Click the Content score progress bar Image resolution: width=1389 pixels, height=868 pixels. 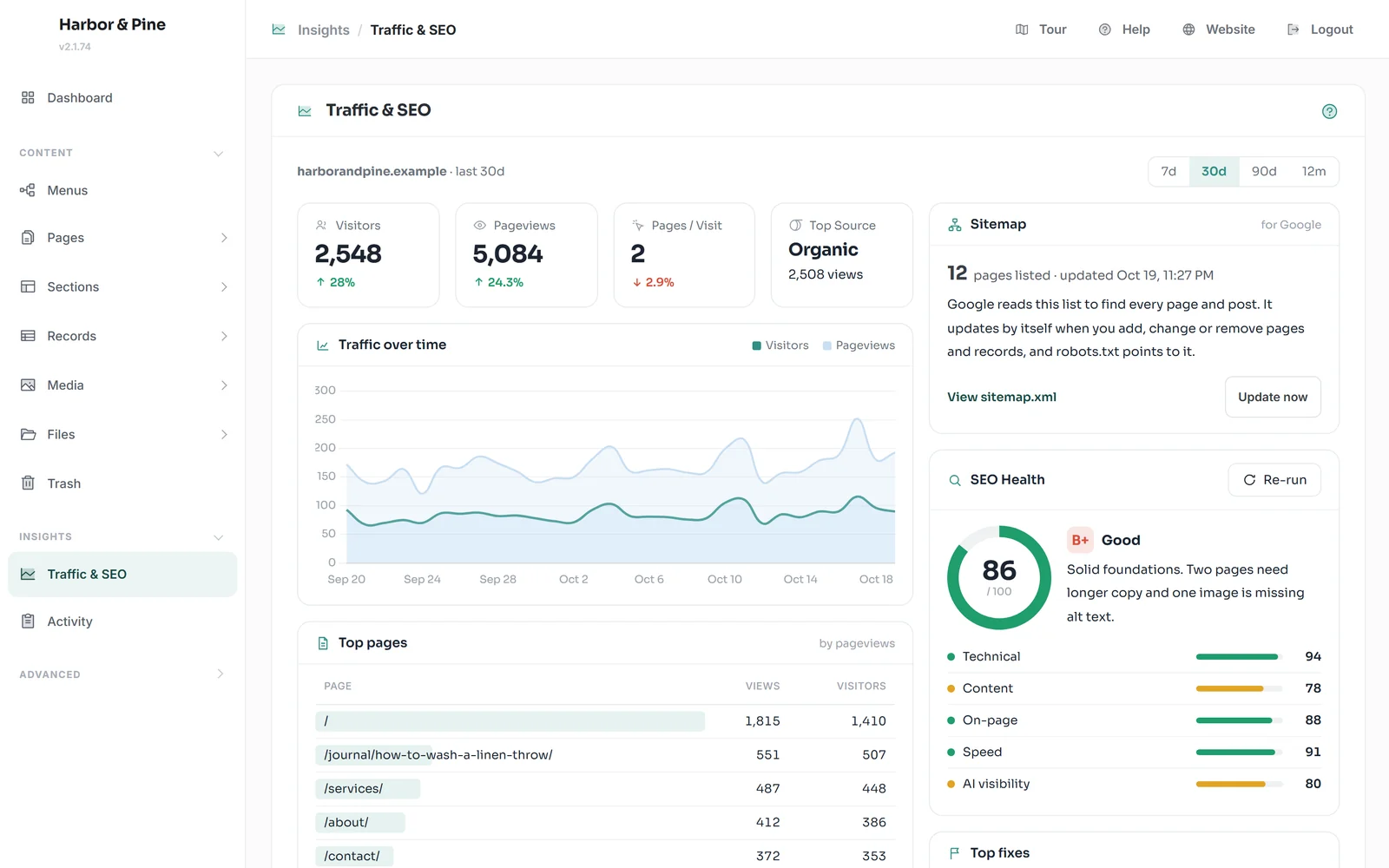pos(1239,688)
